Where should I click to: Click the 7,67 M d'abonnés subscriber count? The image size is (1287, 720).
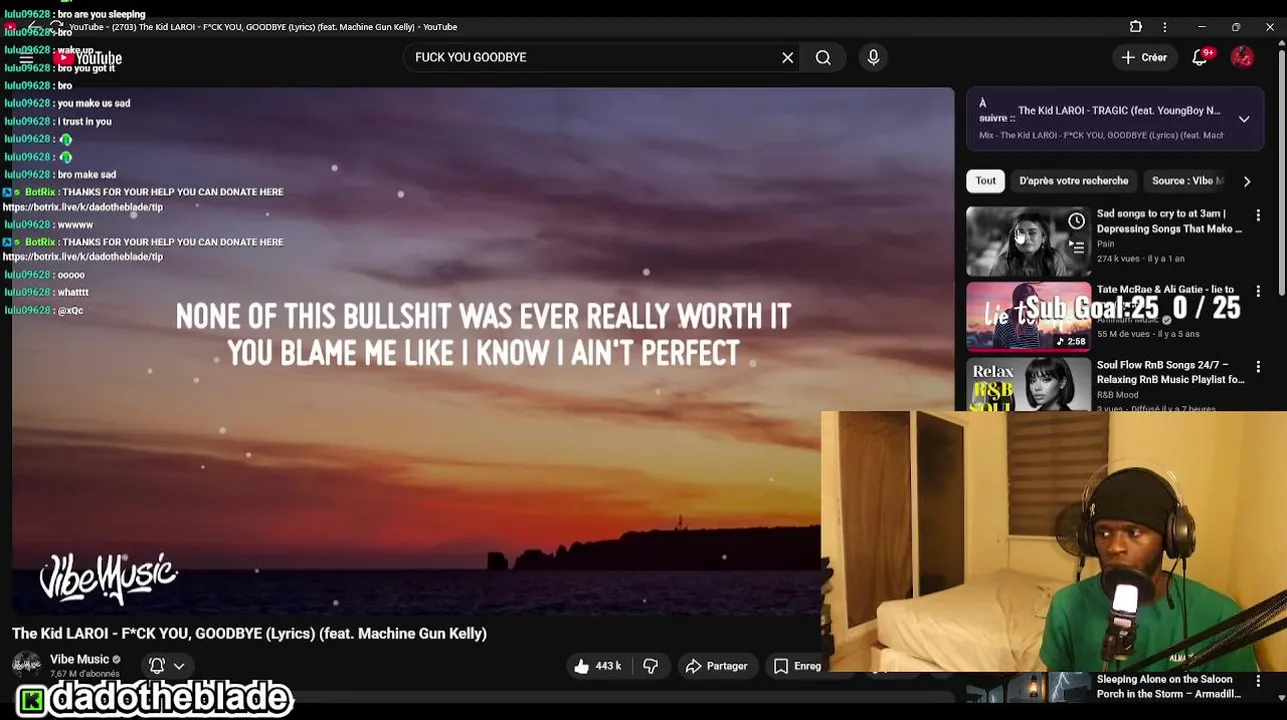[85, 674]
